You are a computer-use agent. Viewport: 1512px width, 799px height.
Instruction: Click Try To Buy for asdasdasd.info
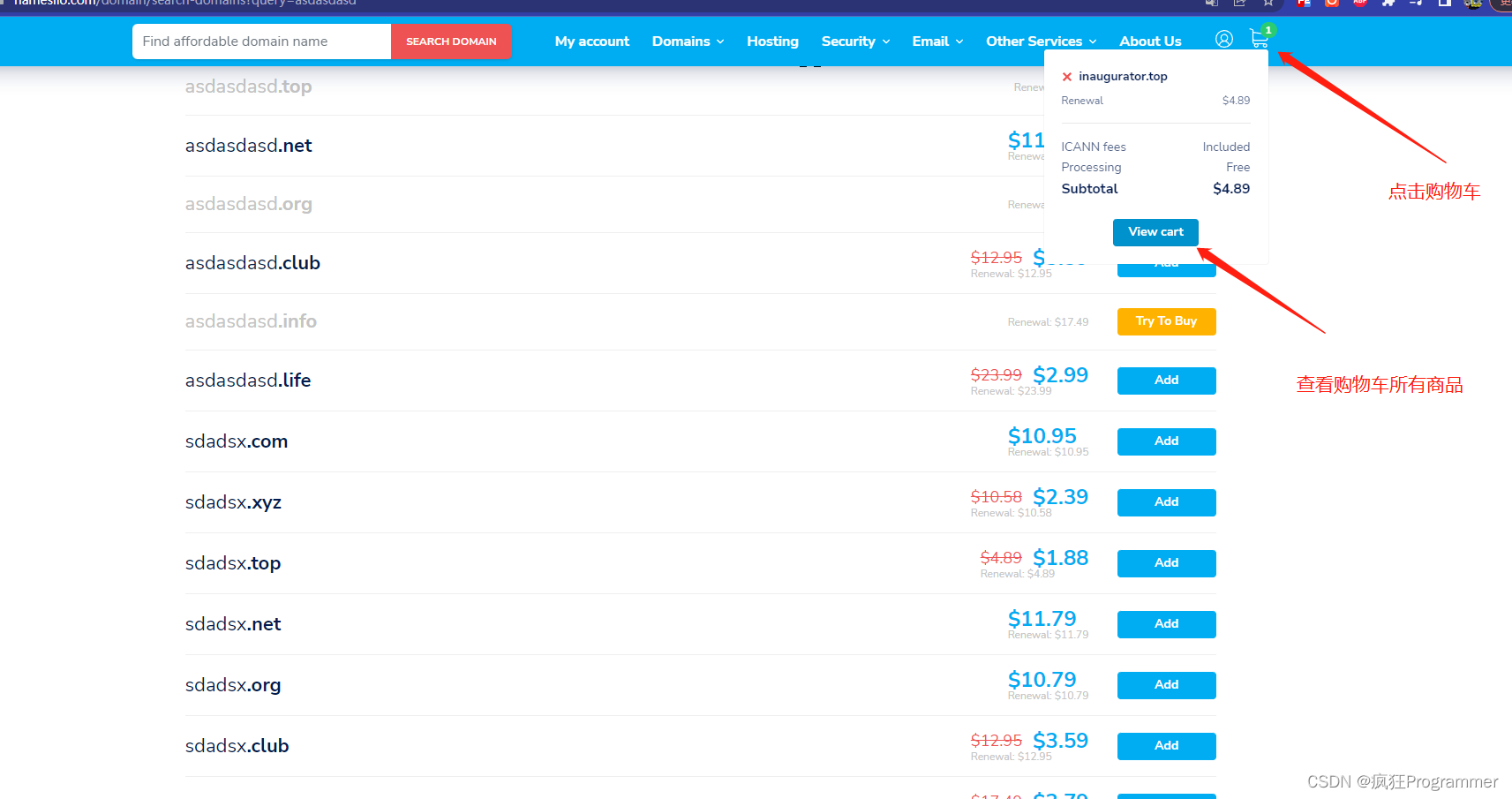click(1166, 321)
